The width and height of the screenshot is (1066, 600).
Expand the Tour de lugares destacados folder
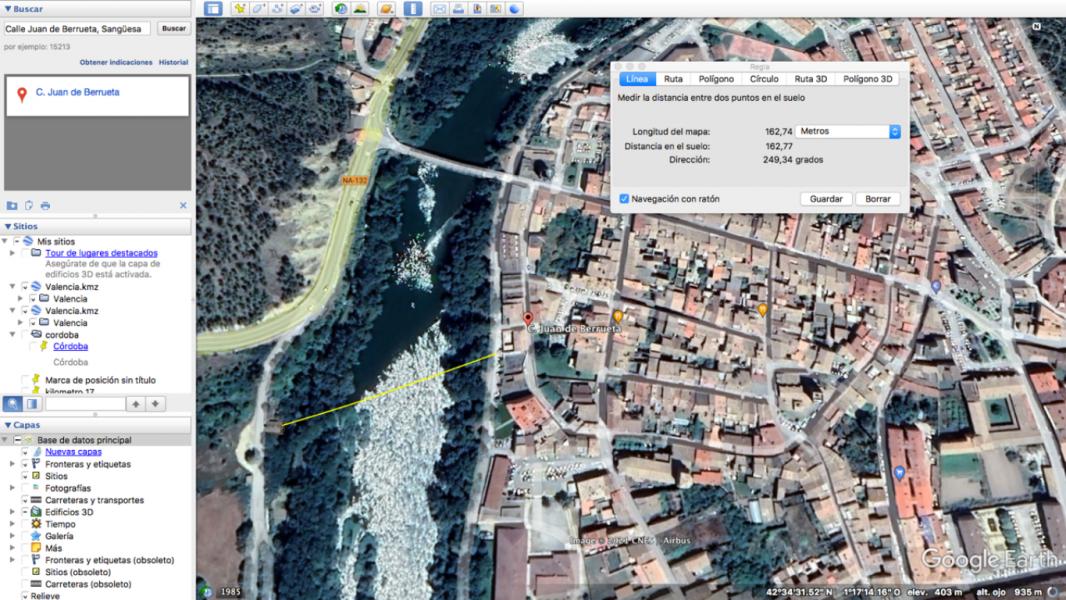(12, 253)
